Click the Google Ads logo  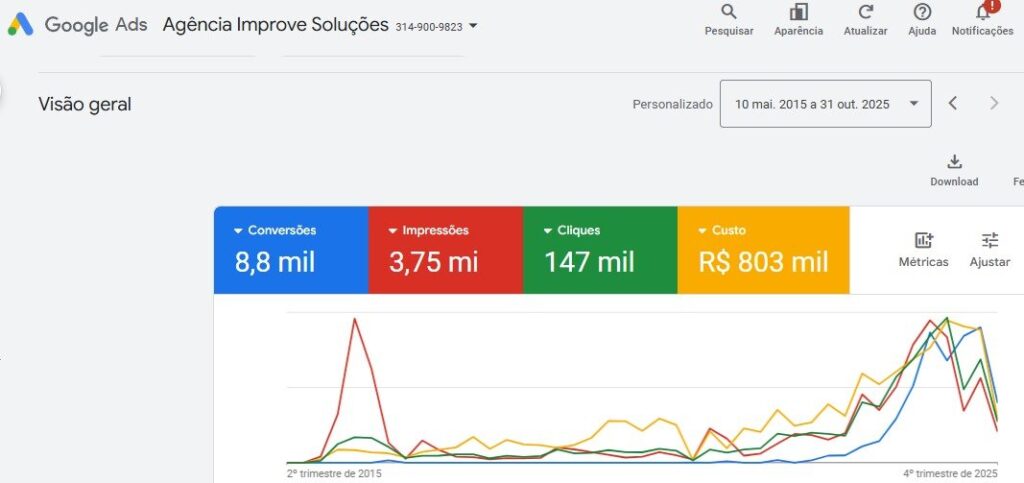[20, 25]
